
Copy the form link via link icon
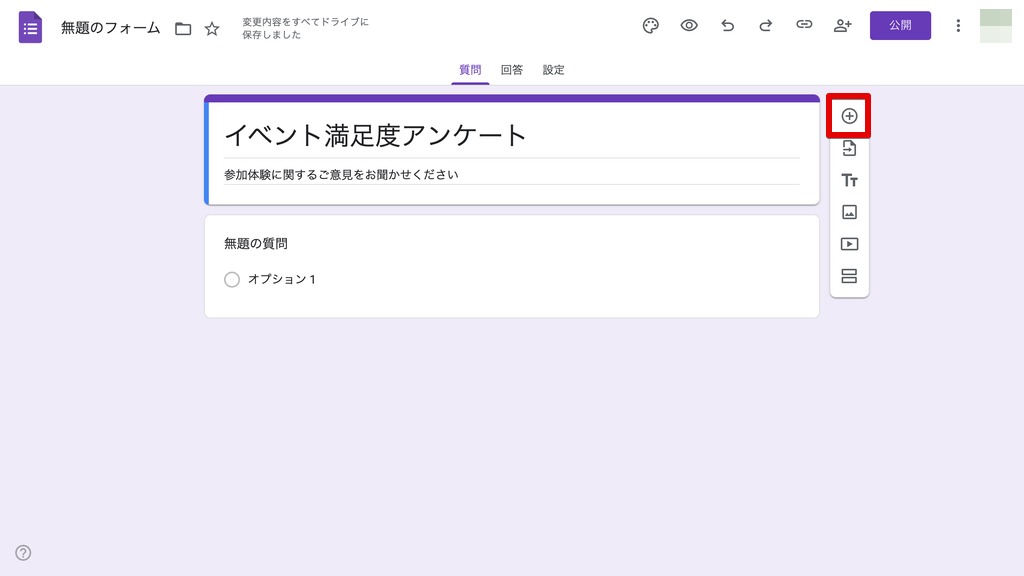click(804, 26)
